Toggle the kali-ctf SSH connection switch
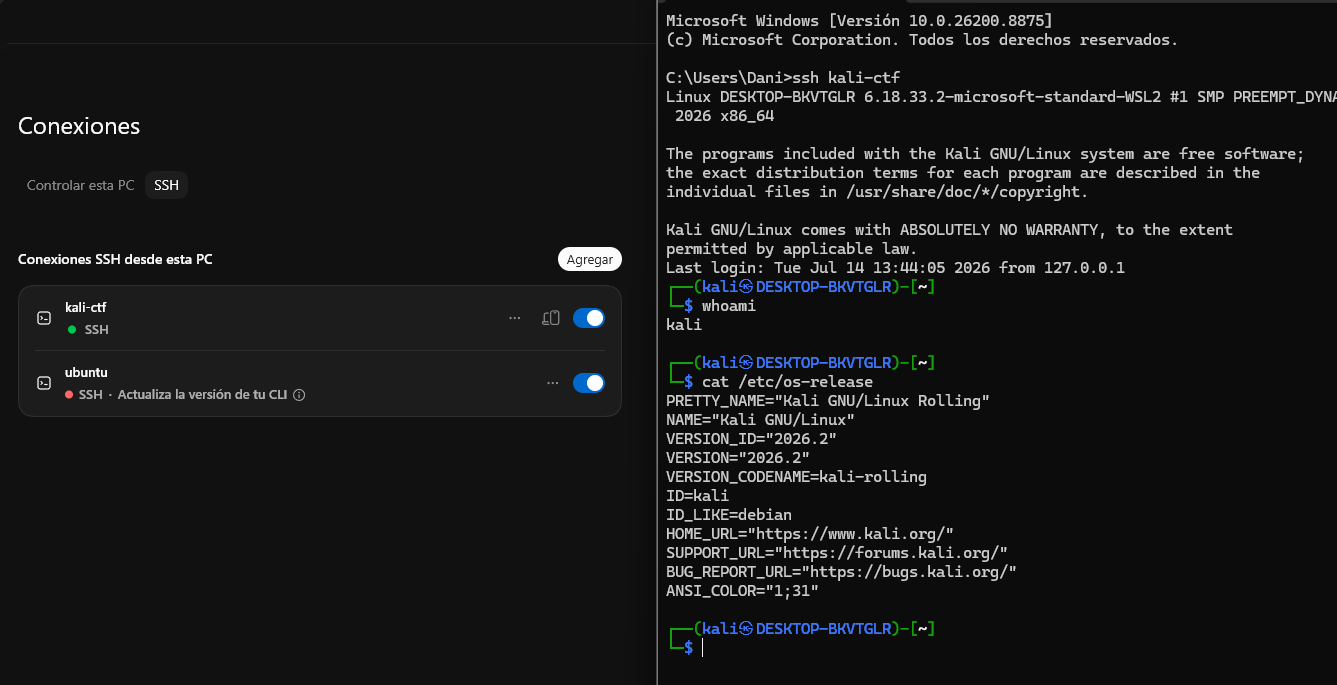Image resolution: width=1337 pixels, height=685 pixels. (x=589, y=318)
